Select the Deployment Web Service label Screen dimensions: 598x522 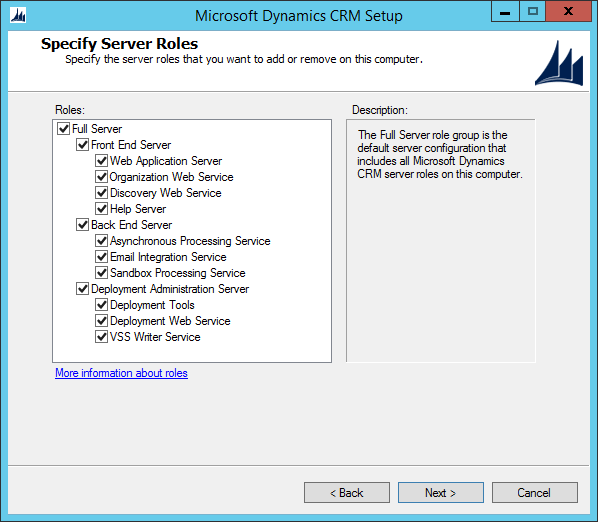(x=170, y=321)
